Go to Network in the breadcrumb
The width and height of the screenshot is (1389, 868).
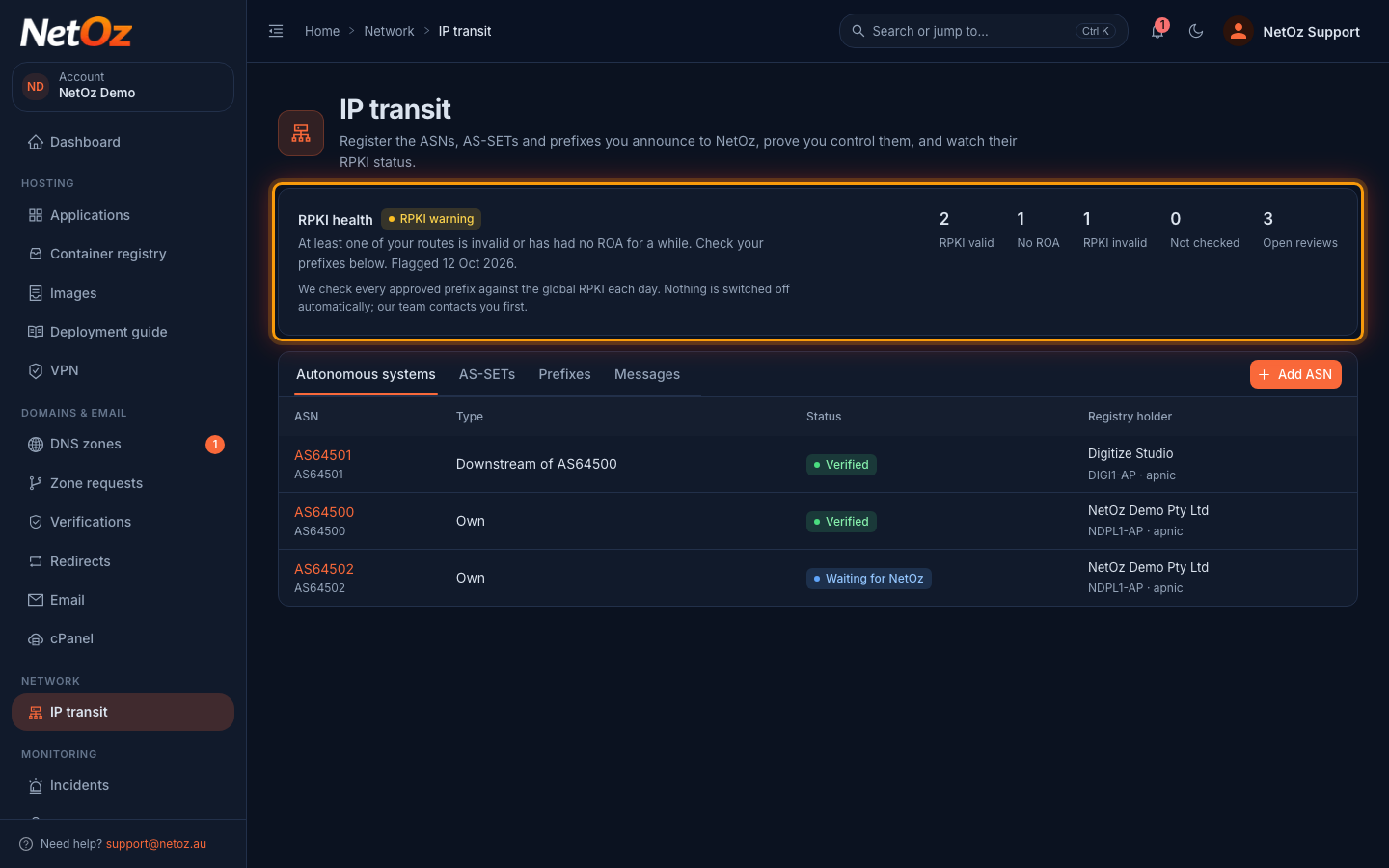click(x=389, y=31)
